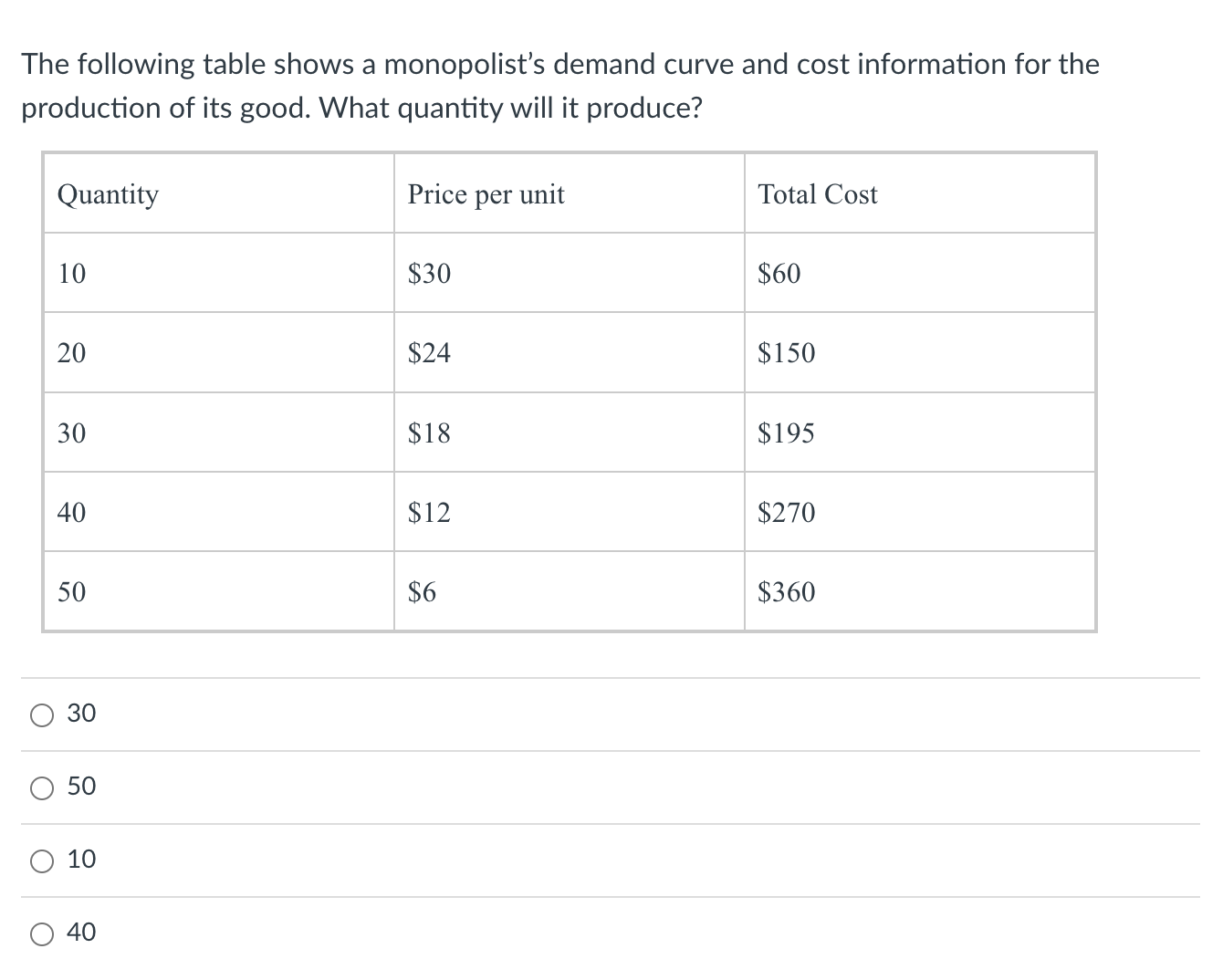The height and width of the screenshot is (980, 1223).
Task: Select the radio button for answer 10
Action: (40, 860)
